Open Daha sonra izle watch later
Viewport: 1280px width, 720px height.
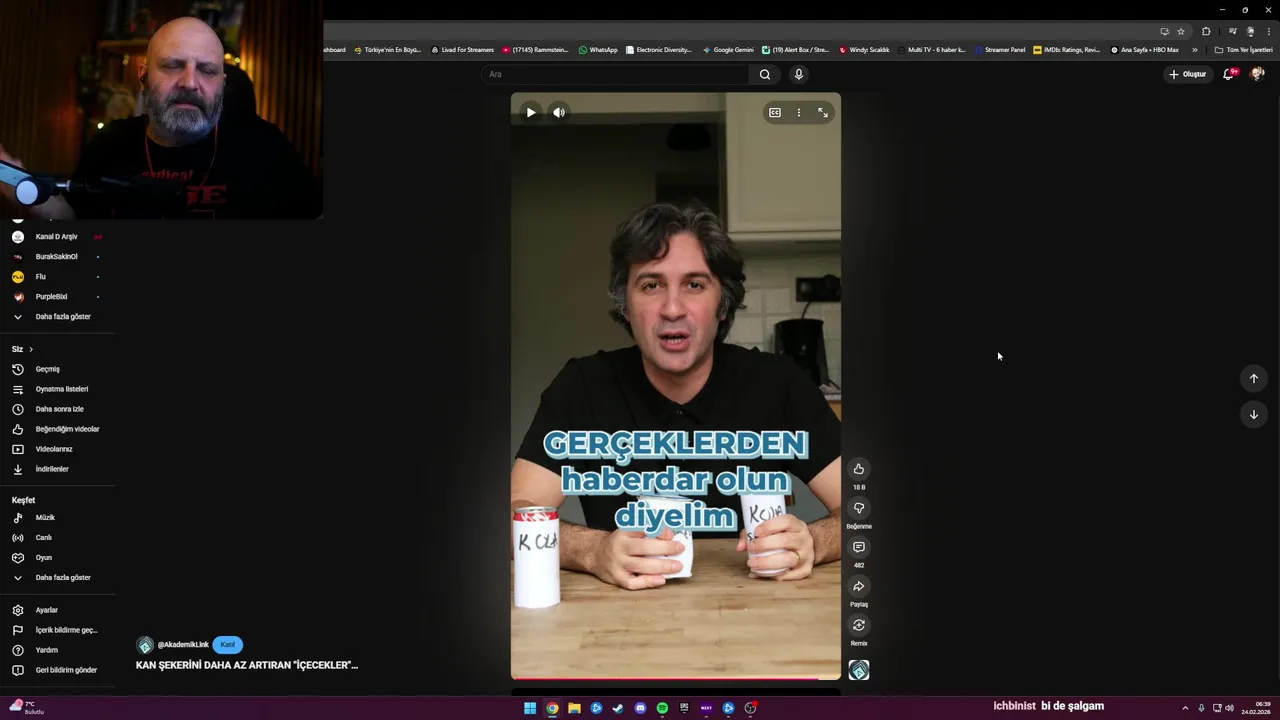coord(57,409)
